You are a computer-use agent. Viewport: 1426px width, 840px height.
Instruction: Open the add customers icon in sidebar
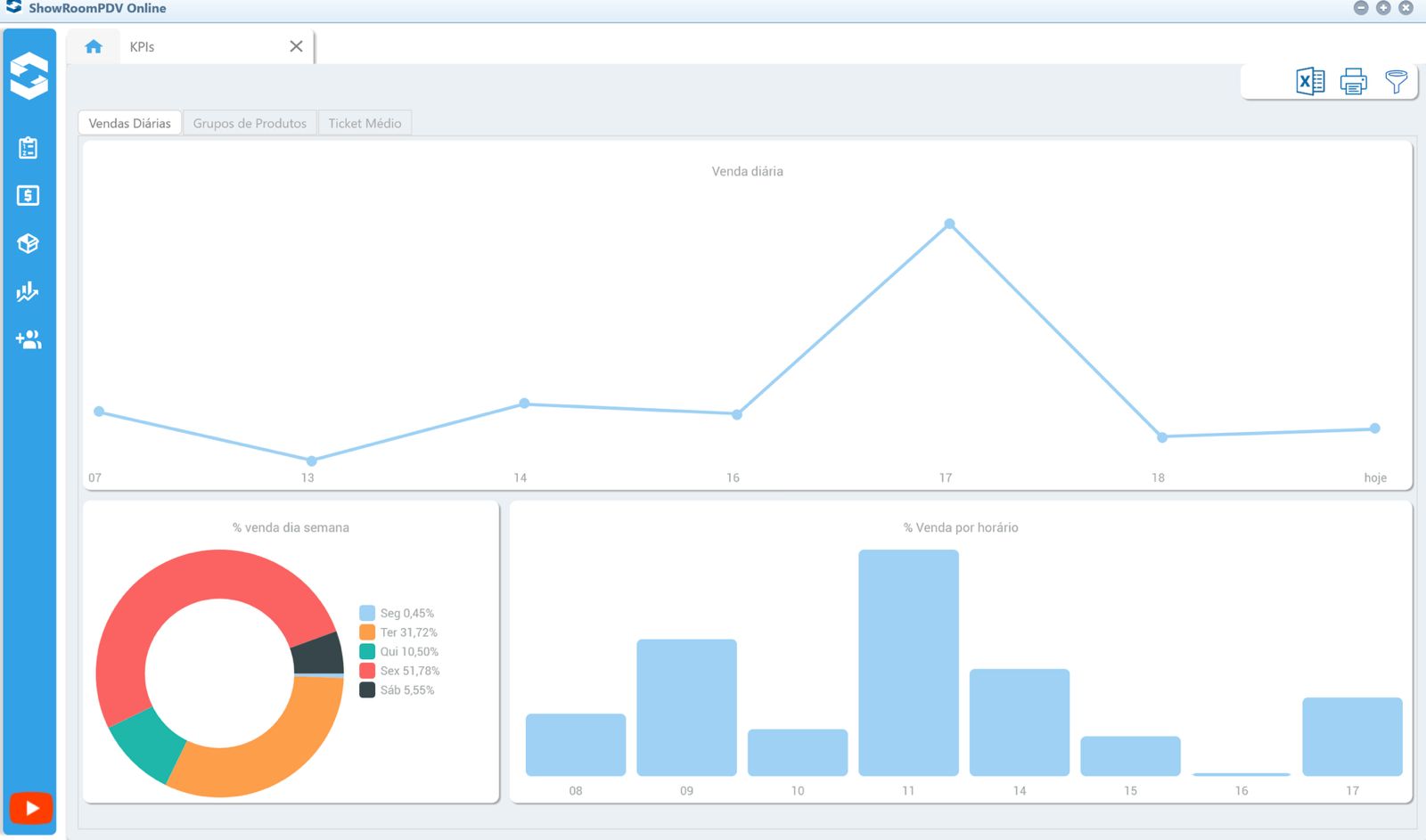pyautogui.click(x=29, y=339)
